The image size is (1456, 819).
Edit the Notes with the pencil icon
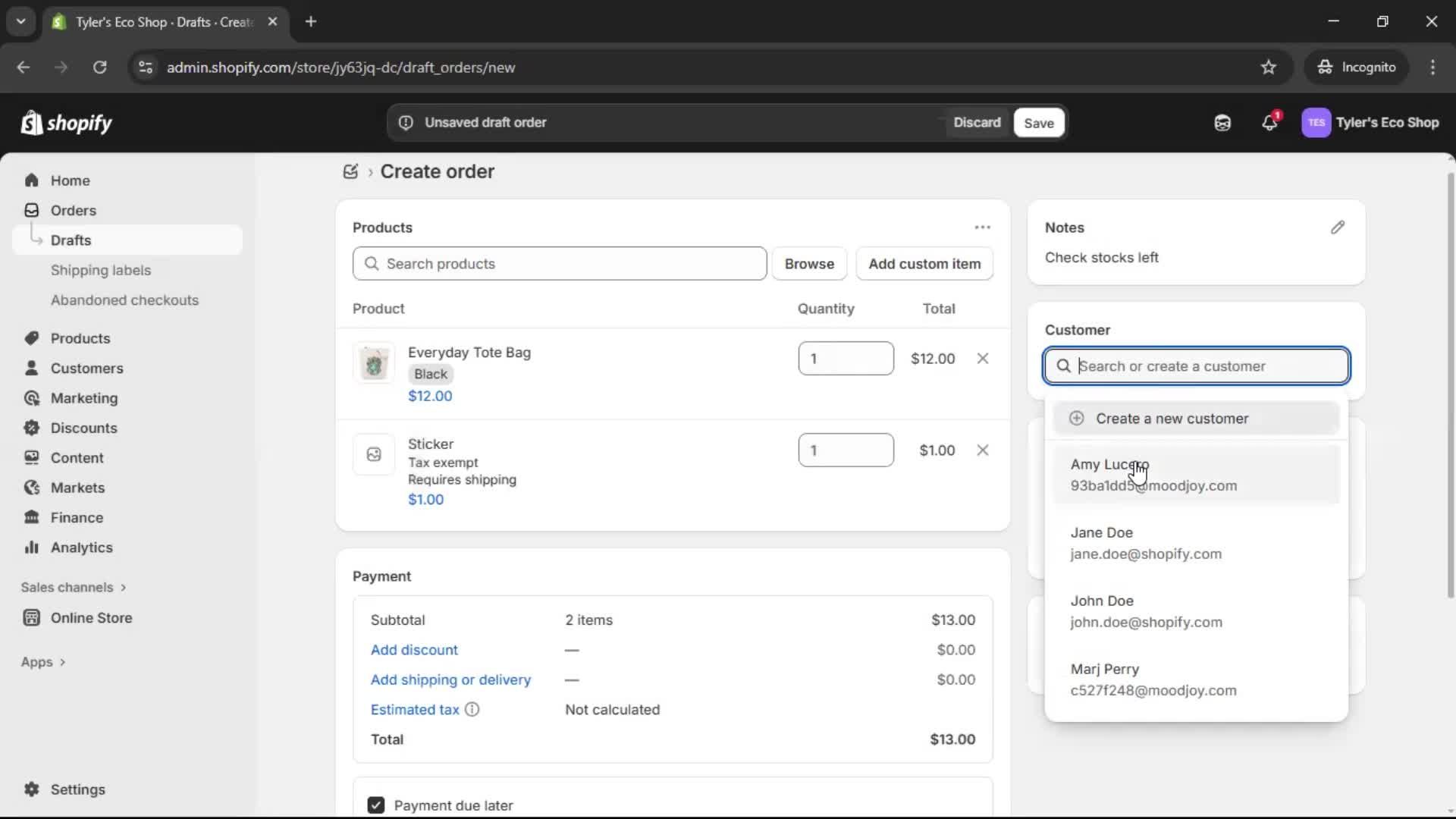(1338, 227)
